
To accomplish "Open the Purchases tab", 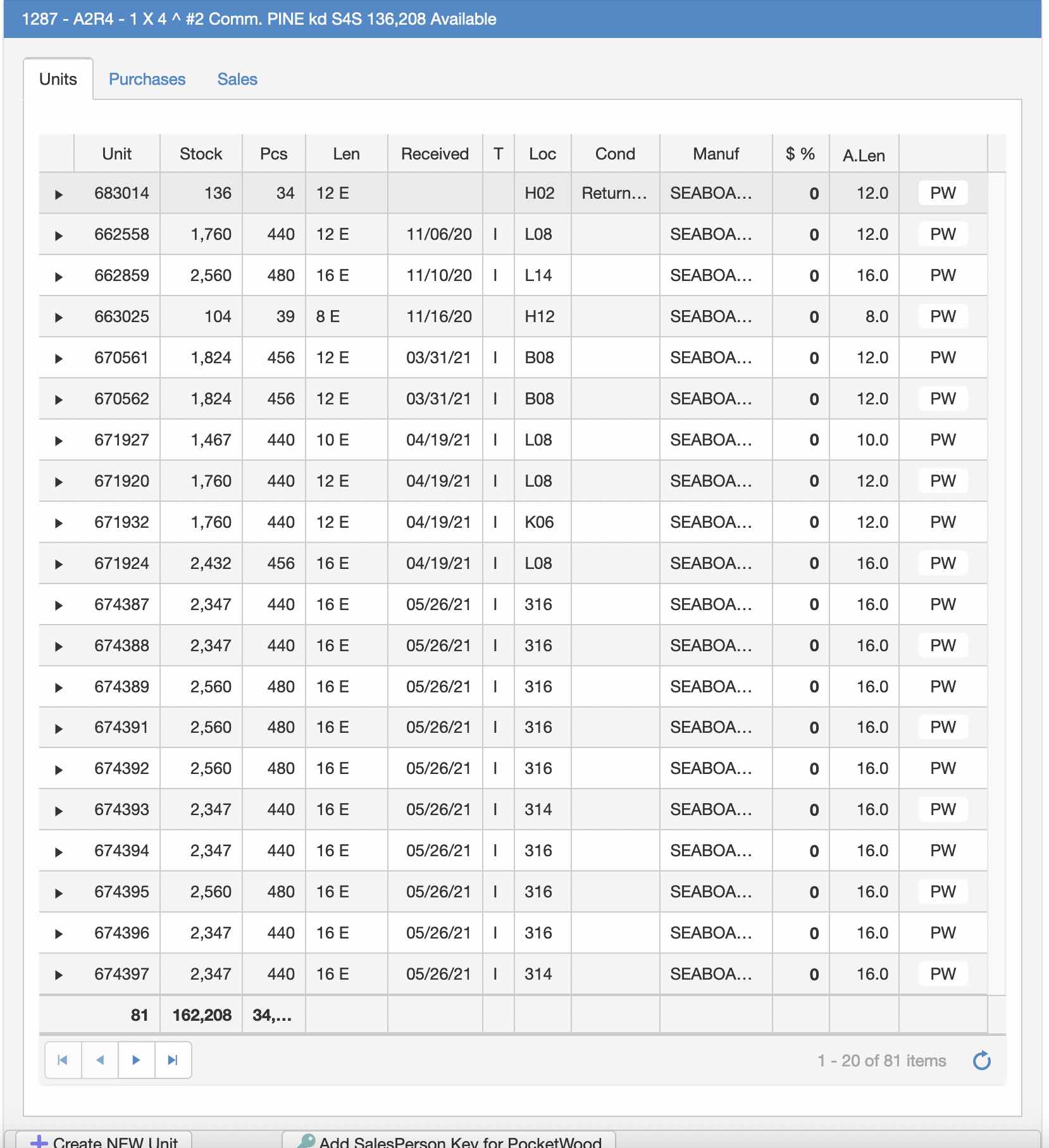I will coord(147,79).
